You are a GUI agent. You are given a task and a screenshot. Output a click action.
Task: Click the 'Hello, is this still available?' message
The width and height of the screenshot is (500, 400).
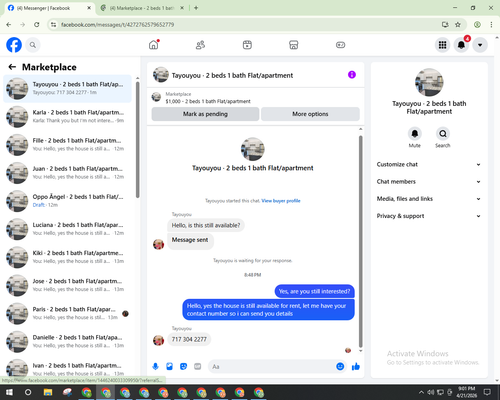pos(206,225)
